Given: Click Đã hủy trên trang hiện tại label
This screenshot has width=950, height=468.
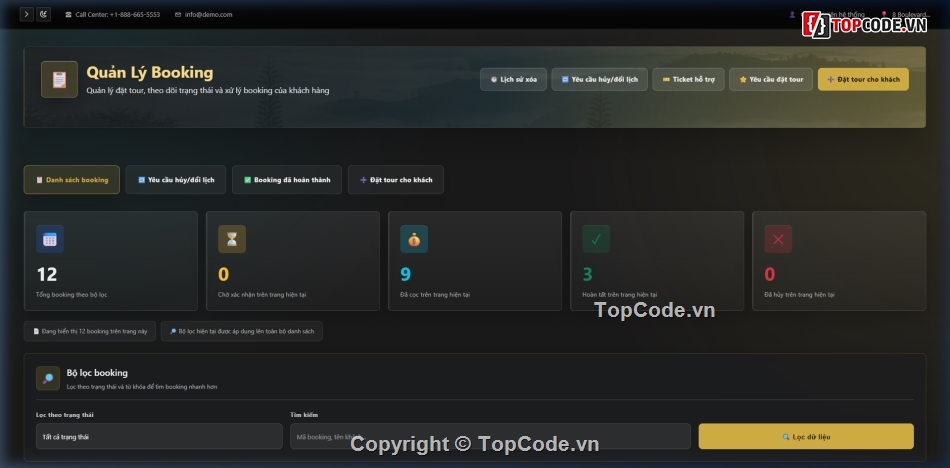Looking at the screenshot, I should (x=799, y=295).
